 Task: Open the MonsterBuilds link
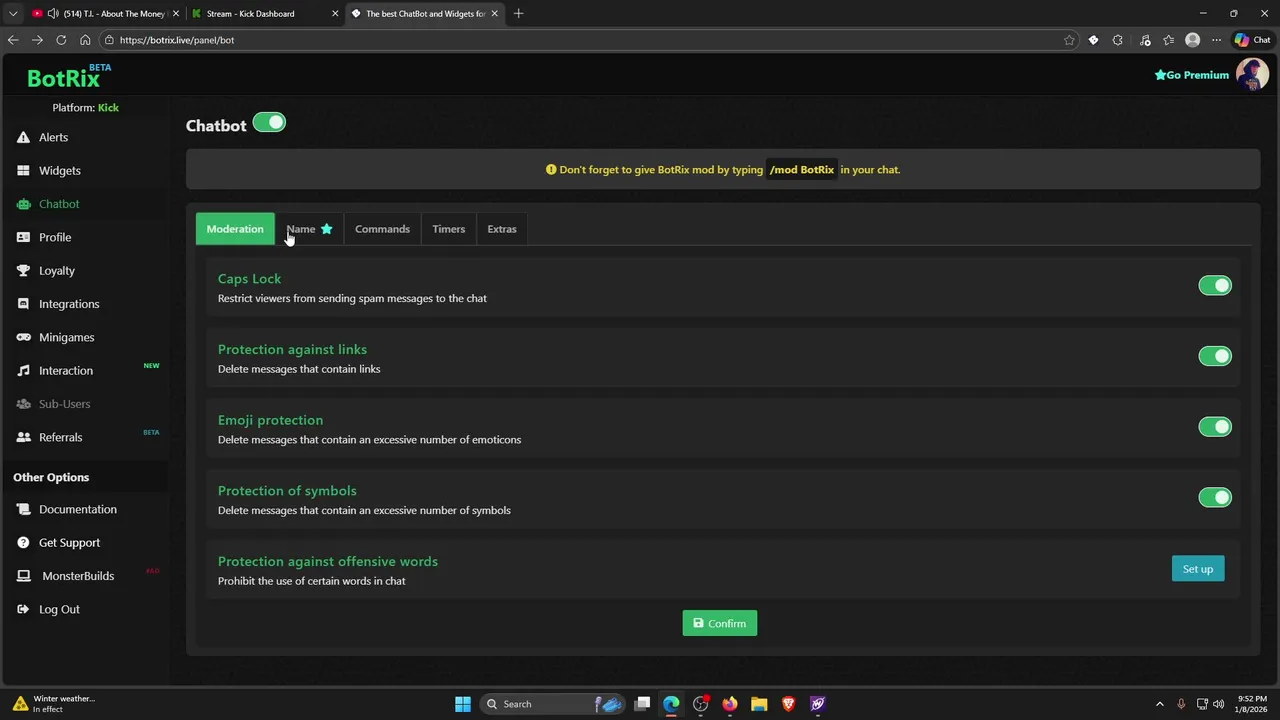click(77, 576)
